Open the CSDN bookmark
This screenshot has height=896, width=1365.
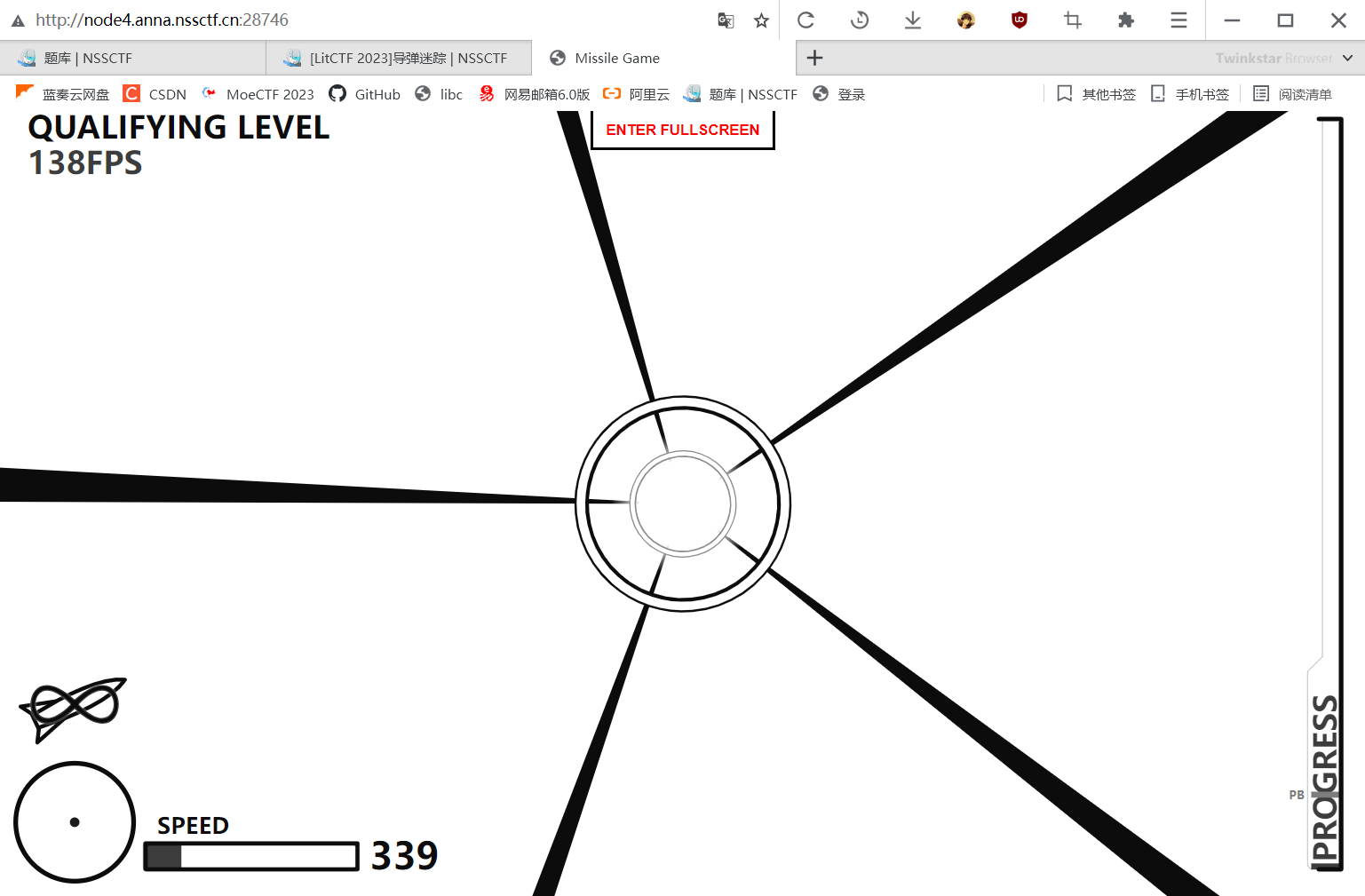point(155,94)
